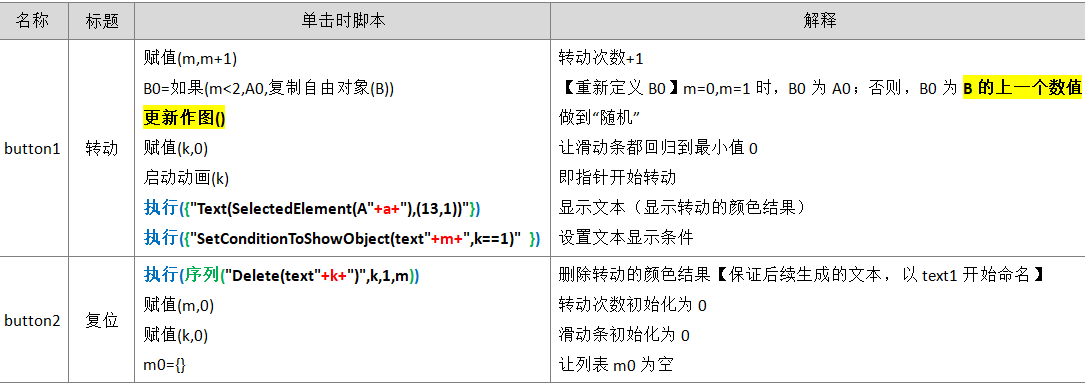Screen dimensions: 1085x385
Task: Click the 标题 column header
Action: [102, 21]
